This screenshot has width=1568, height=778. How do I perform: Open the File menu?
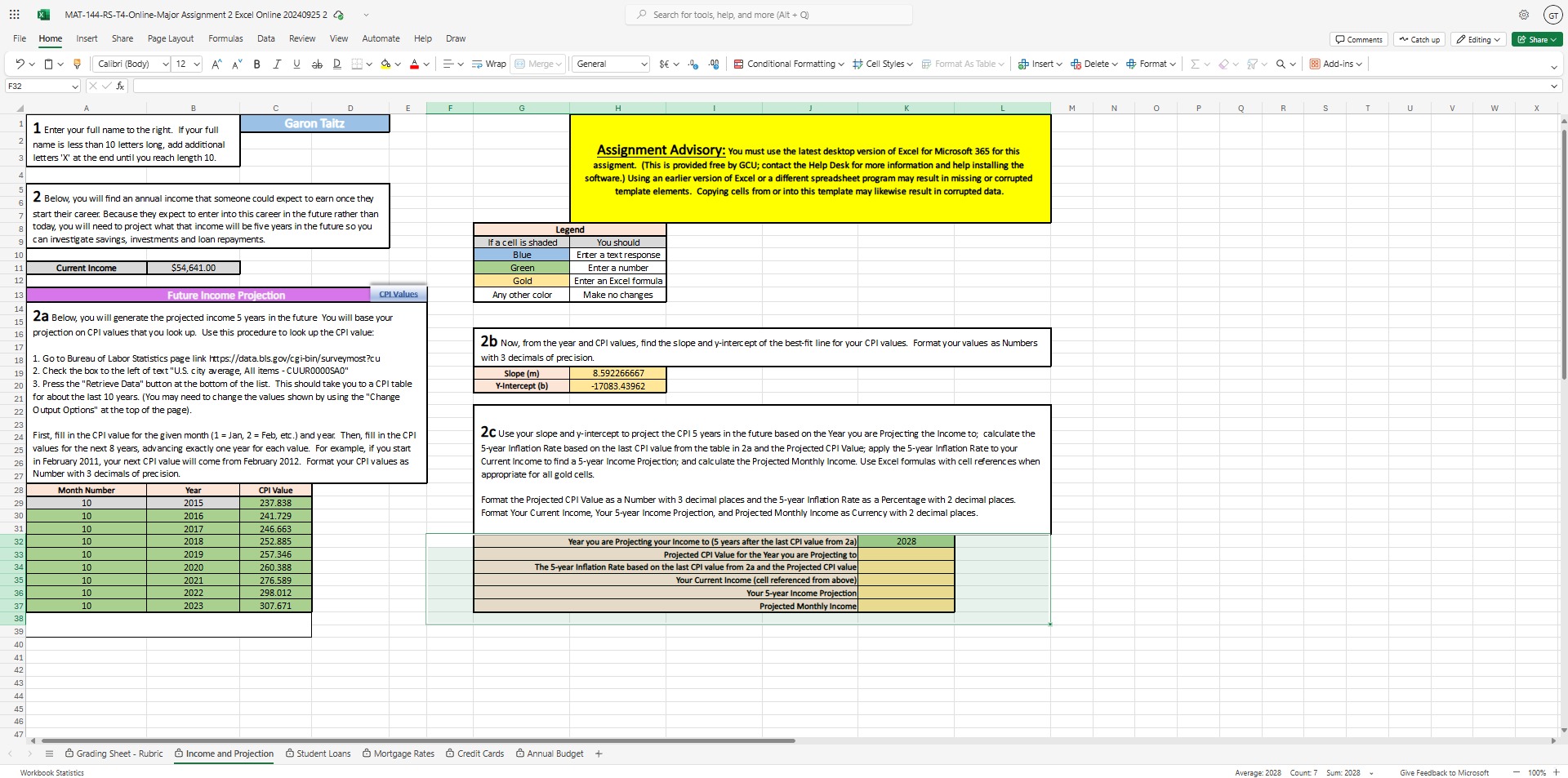point(20,38)
